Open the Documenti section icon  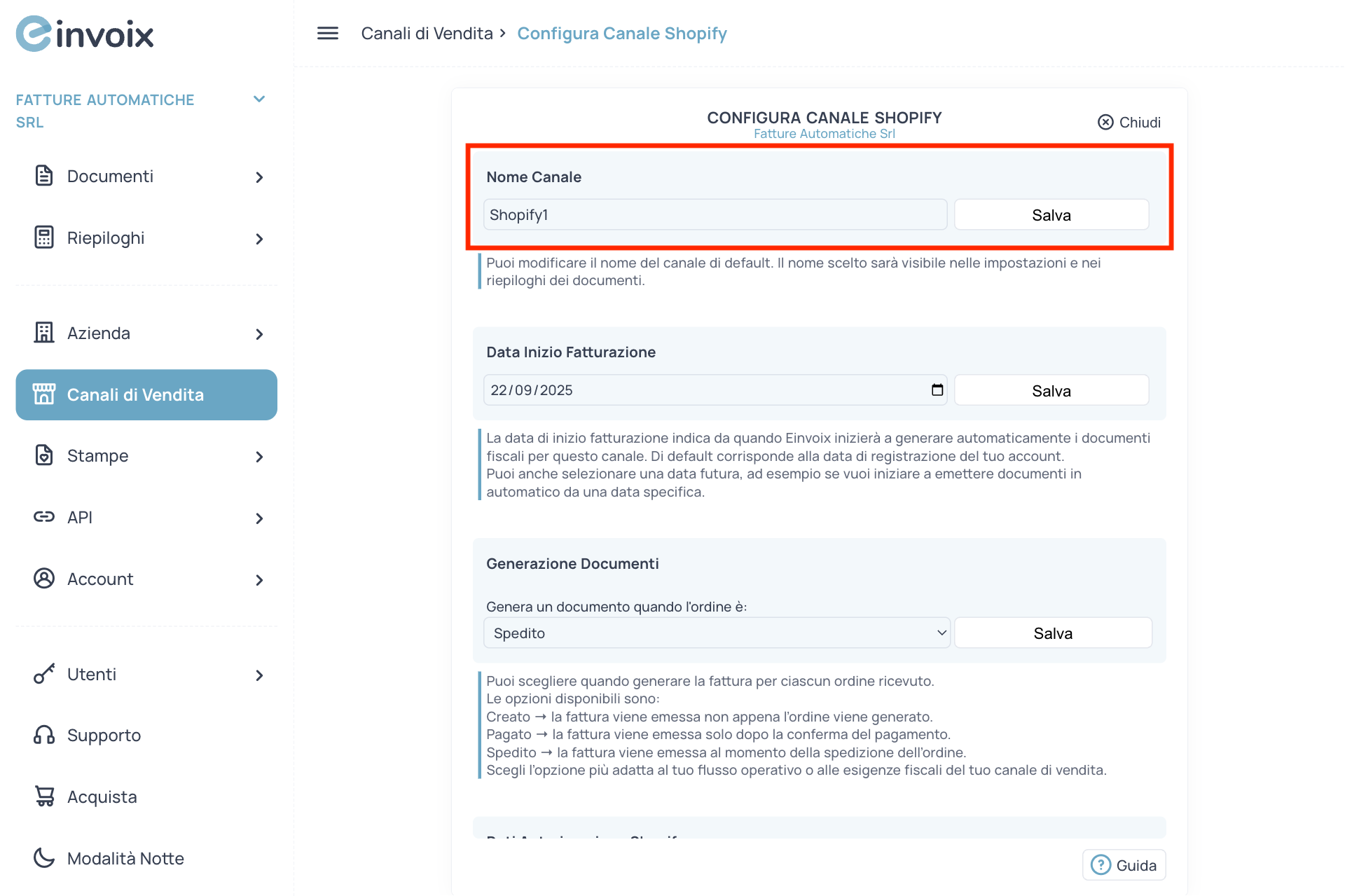coord(44,176)
